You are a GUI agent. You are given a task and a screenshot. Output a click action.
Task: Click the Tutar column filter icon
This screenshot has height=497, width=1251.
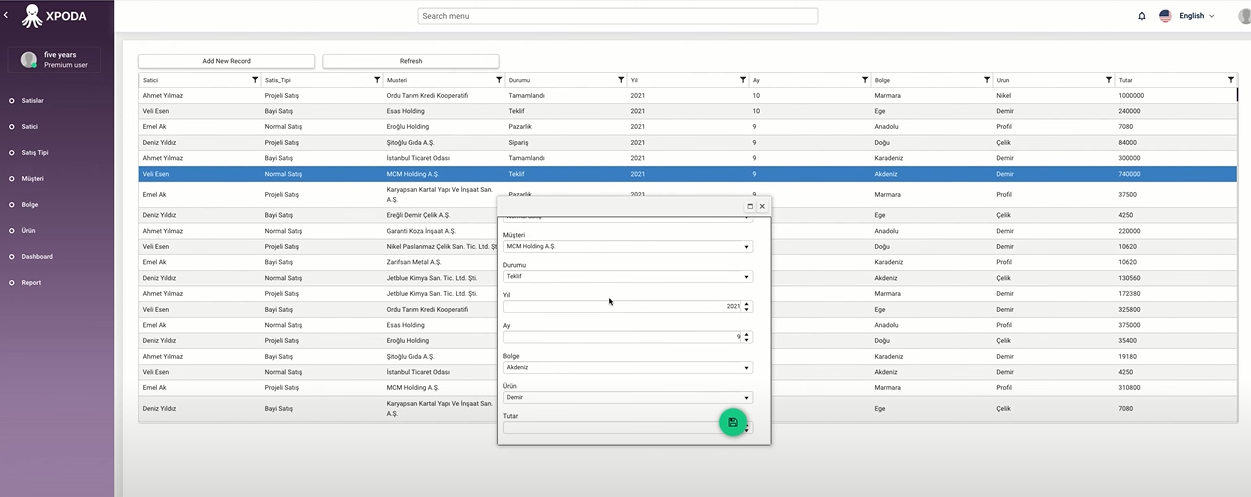click(x=1231, y=80)
